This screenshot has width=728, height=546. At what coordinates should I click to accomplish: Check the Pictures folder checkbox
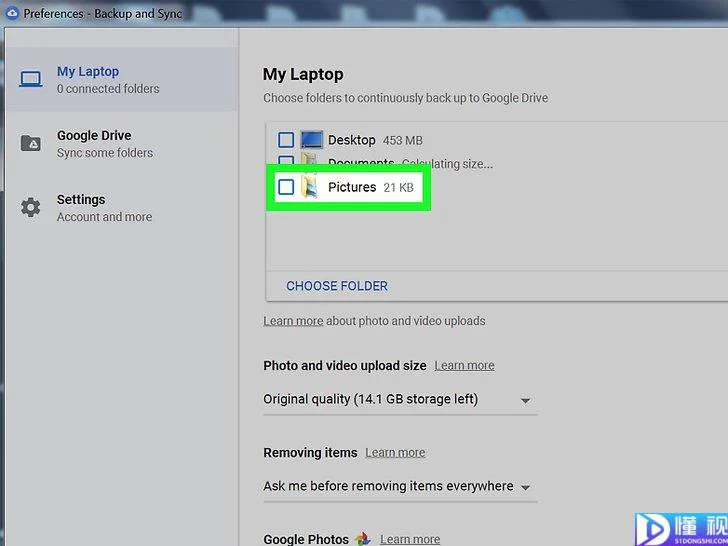tap(286, 187)
